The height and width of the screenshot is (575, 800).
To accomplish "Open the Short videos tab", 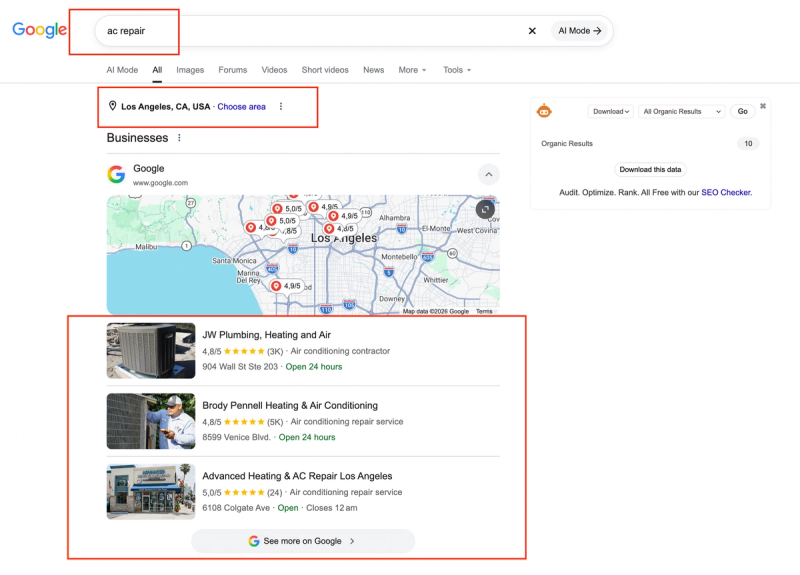I will (x=325, y=70).
